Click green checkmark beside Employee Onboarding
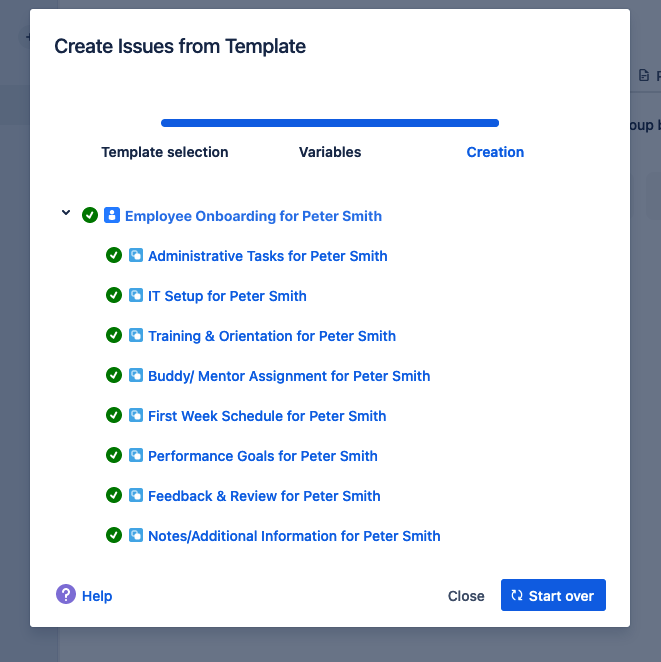 (x=90, y=215)
